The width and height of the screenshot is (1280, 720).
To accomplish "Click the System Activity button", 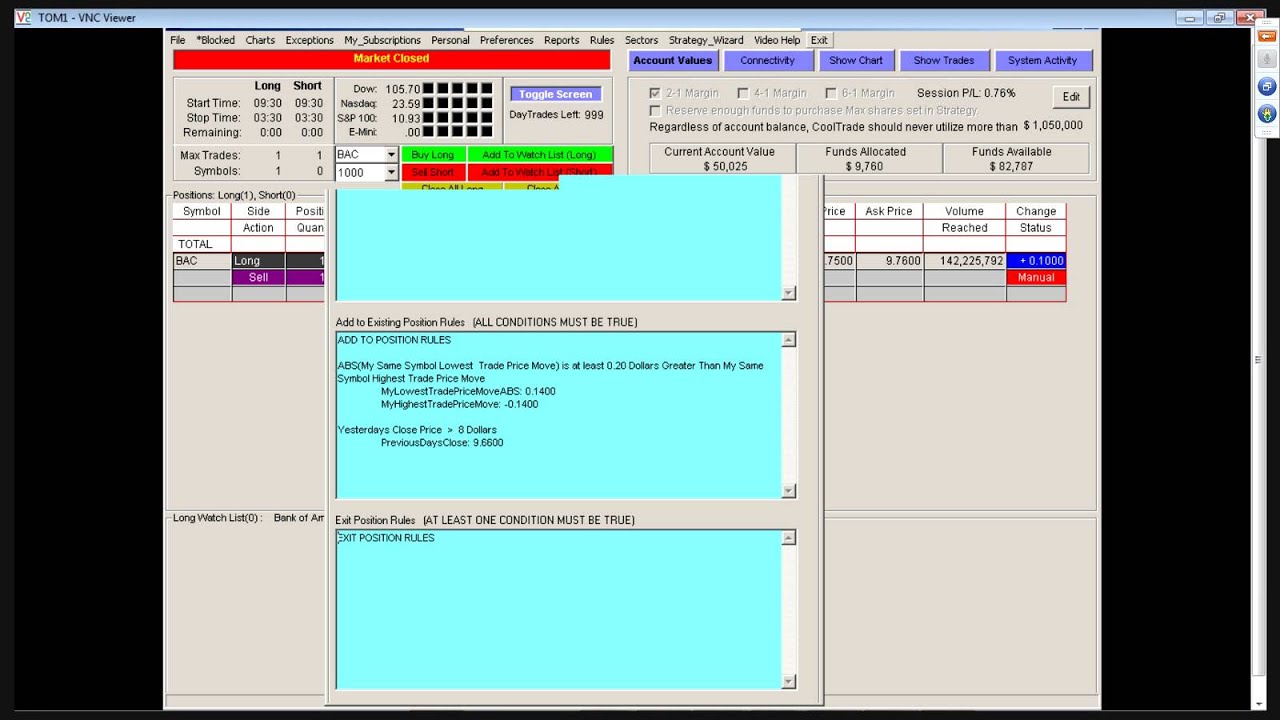I will click(1042, 61).
